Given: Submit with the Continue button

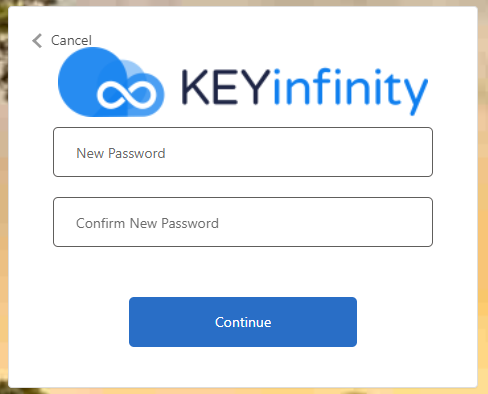Looking at the screenshot, I should [243, 322].
